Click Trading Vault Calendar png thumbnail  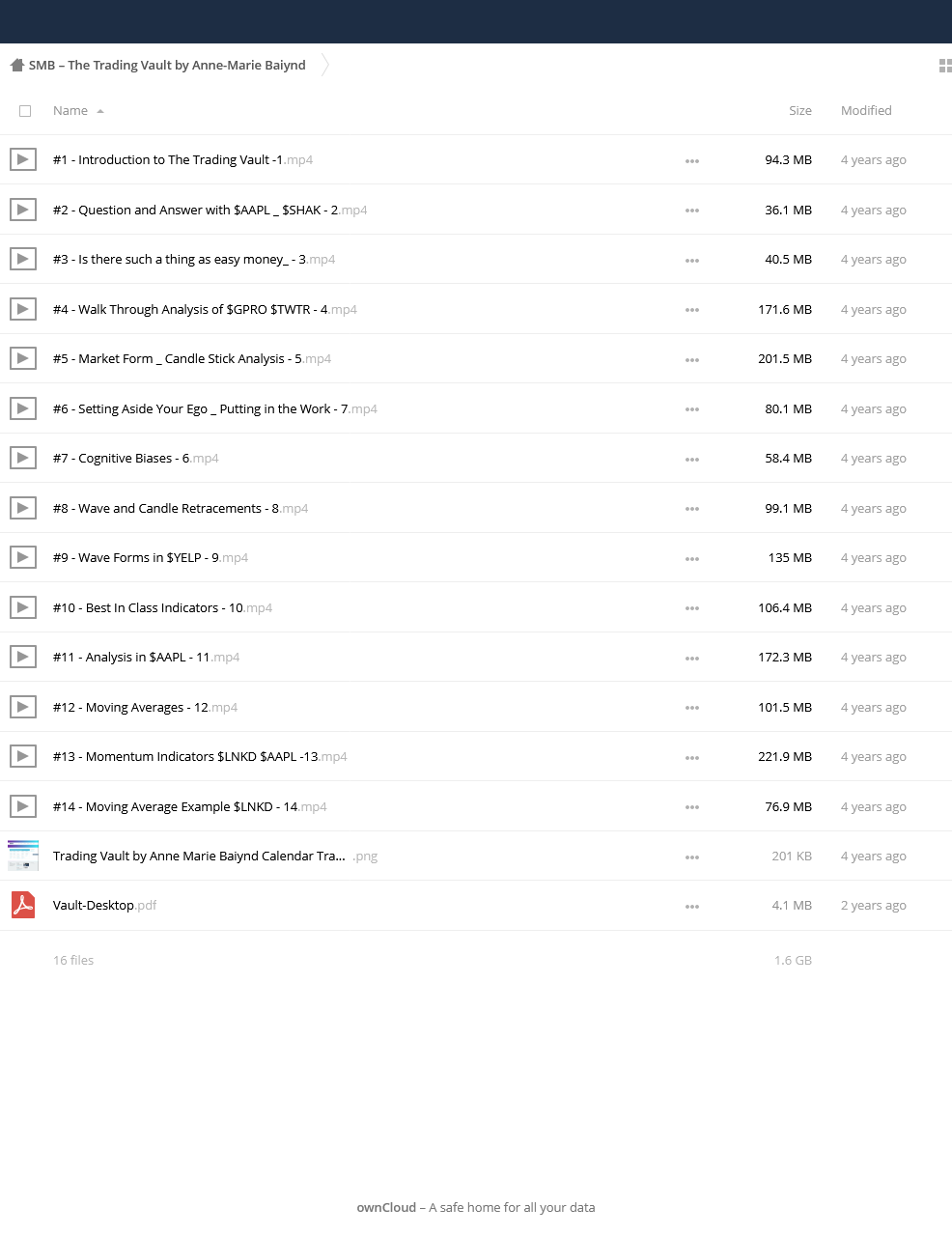(23, 856)
